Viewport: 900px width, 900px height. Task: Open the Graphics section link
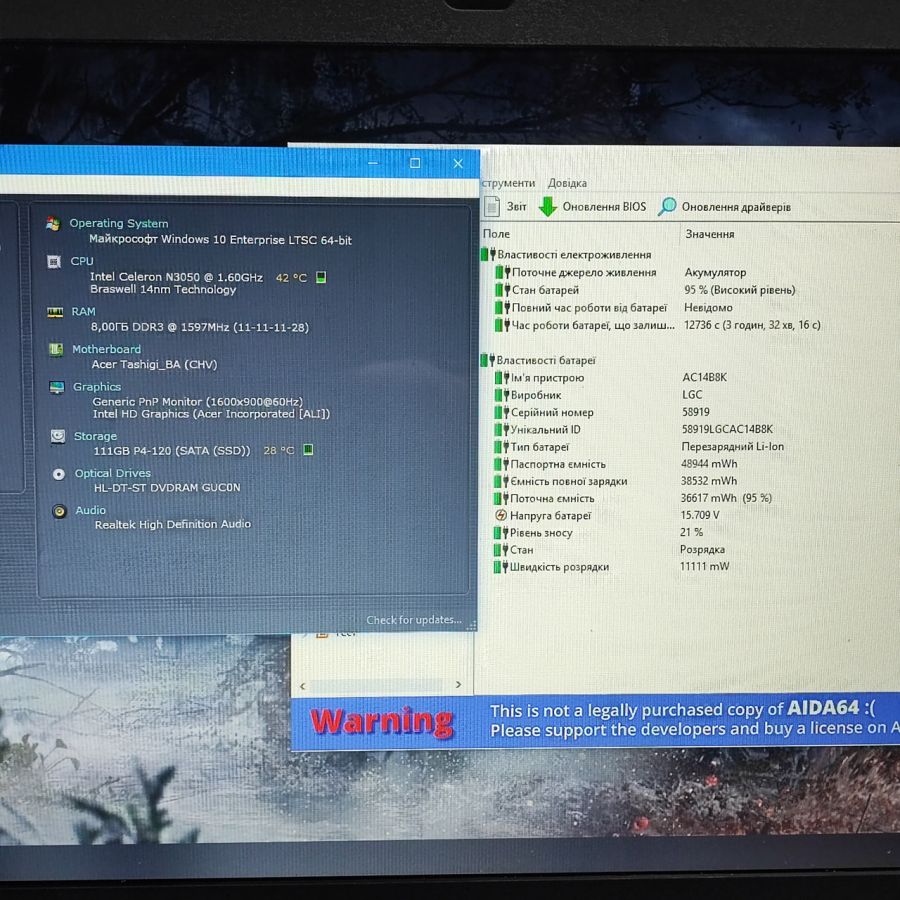click(x=97, y=387)
